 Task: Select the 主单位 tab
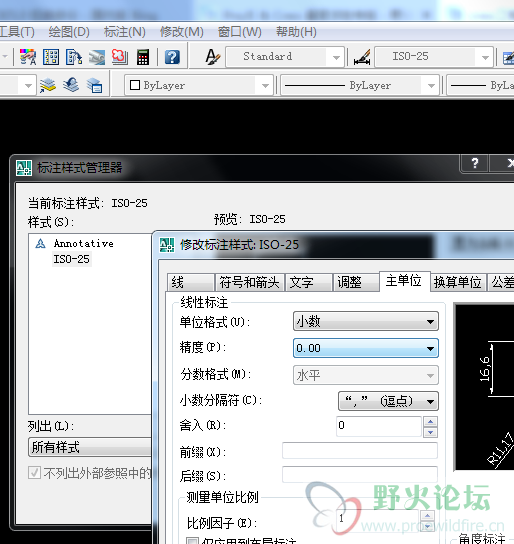404,281
